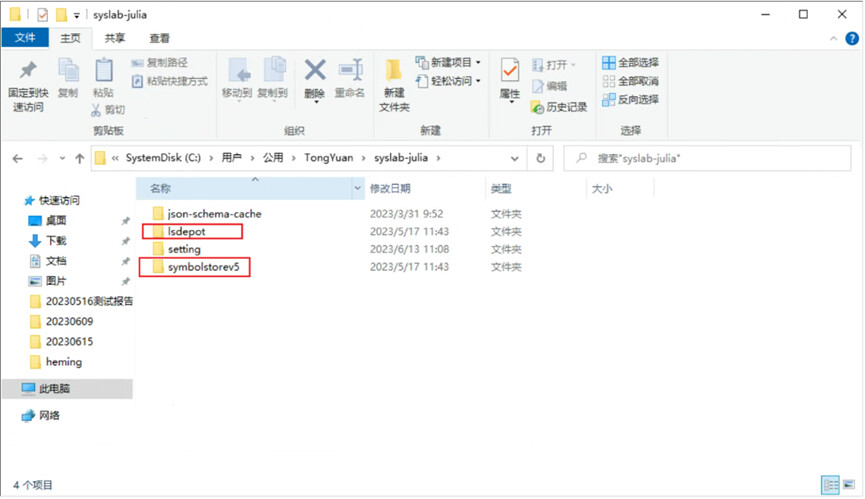This screenshot has height=499, width=865.
Task: Switch to large icons view layout
Action: click(x=849, y=485)
